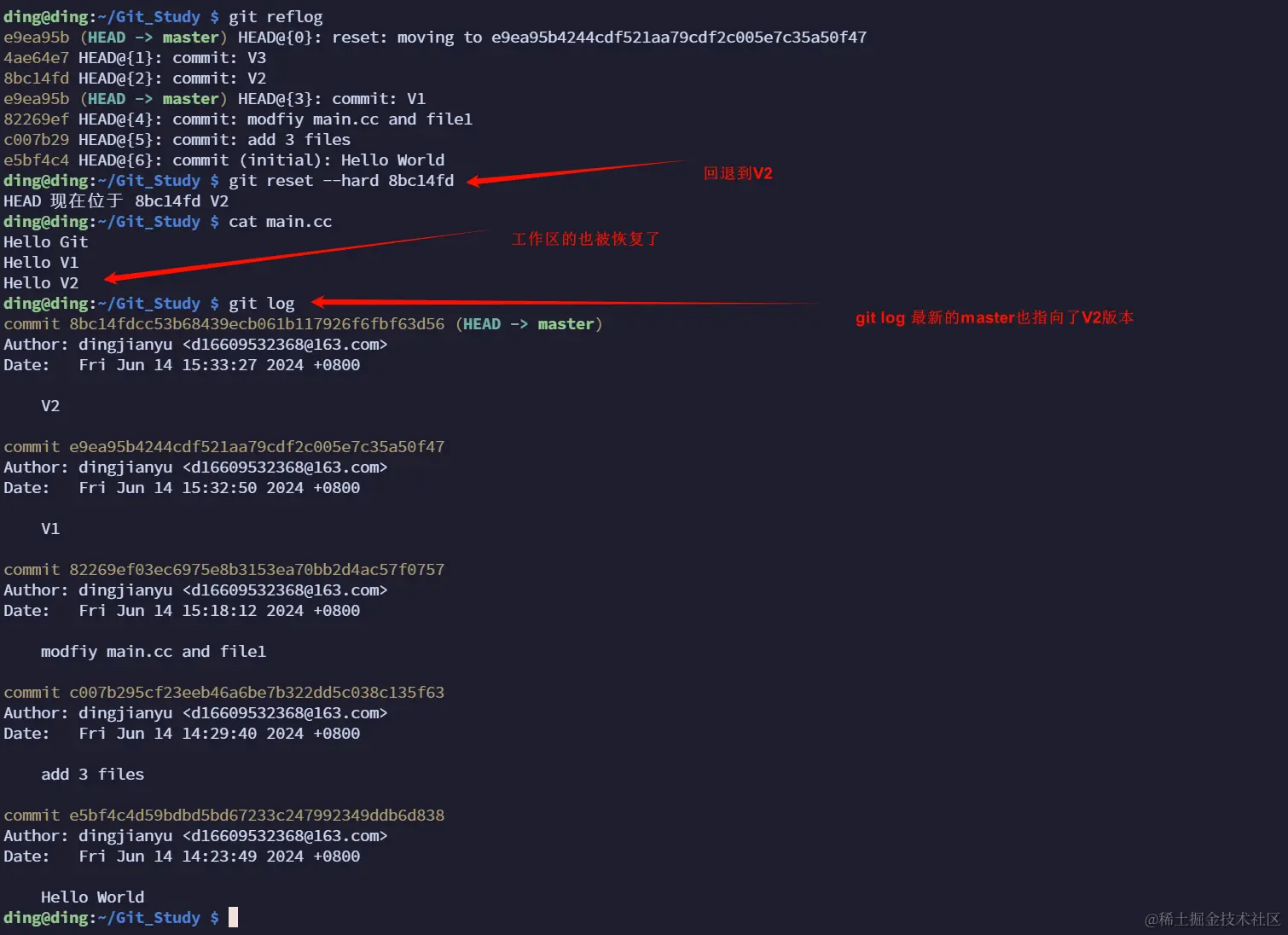Screen dimensions: 1288x935
Task: Click full commit hash starting with c007b295cf23
Action: tap(257, 693)
